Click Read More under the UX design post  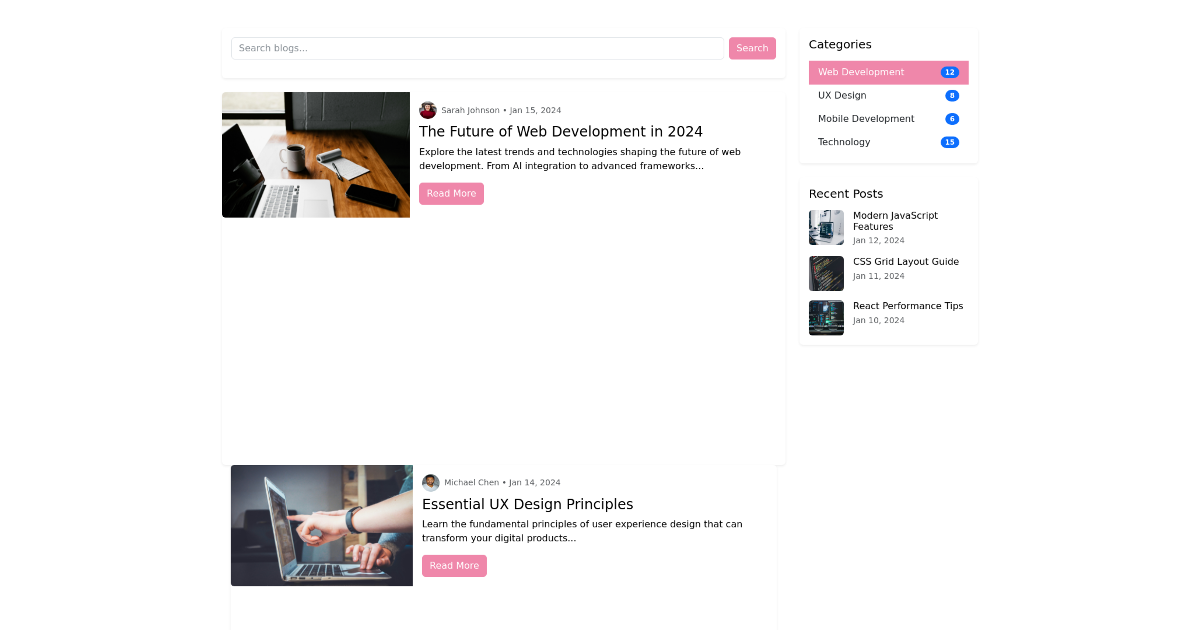click(454, 565)
